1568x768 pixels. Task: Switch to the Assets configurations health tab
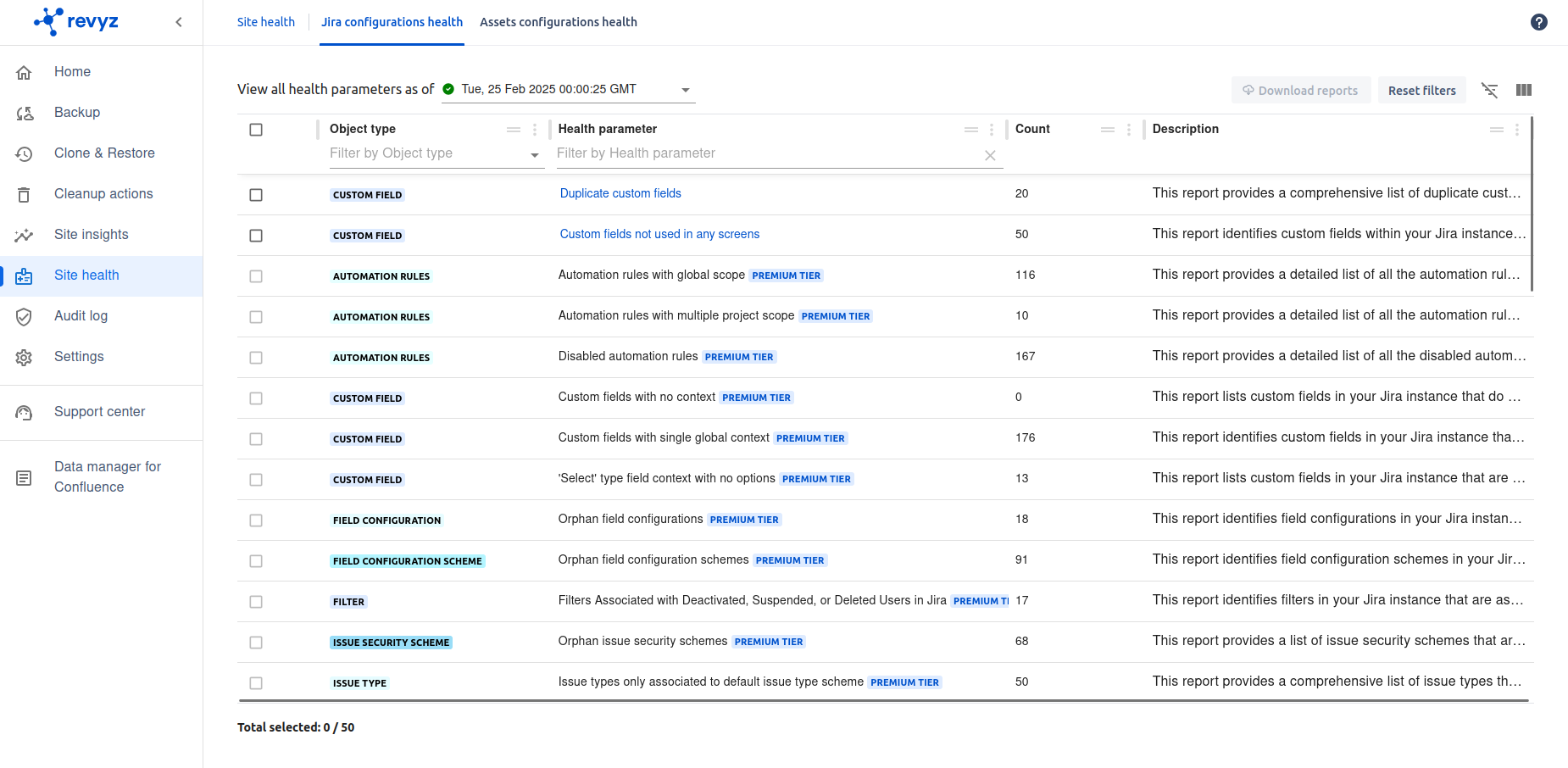click(558, 22)
